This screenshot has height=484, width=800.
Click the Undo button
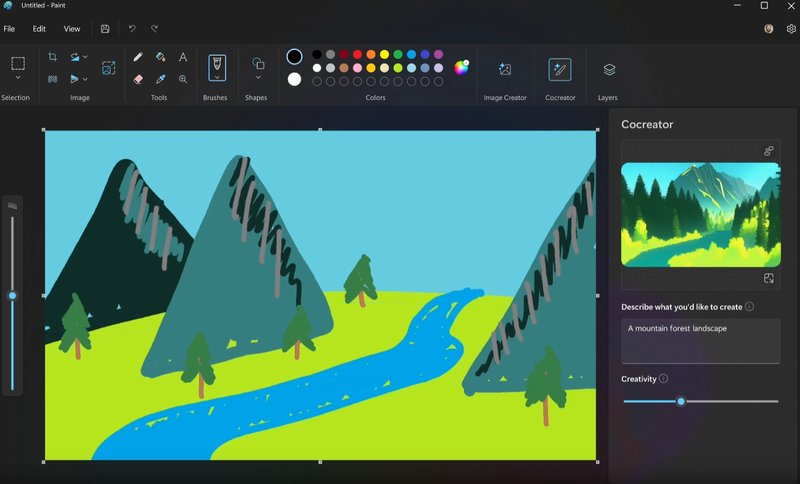(x=132, y=29)
